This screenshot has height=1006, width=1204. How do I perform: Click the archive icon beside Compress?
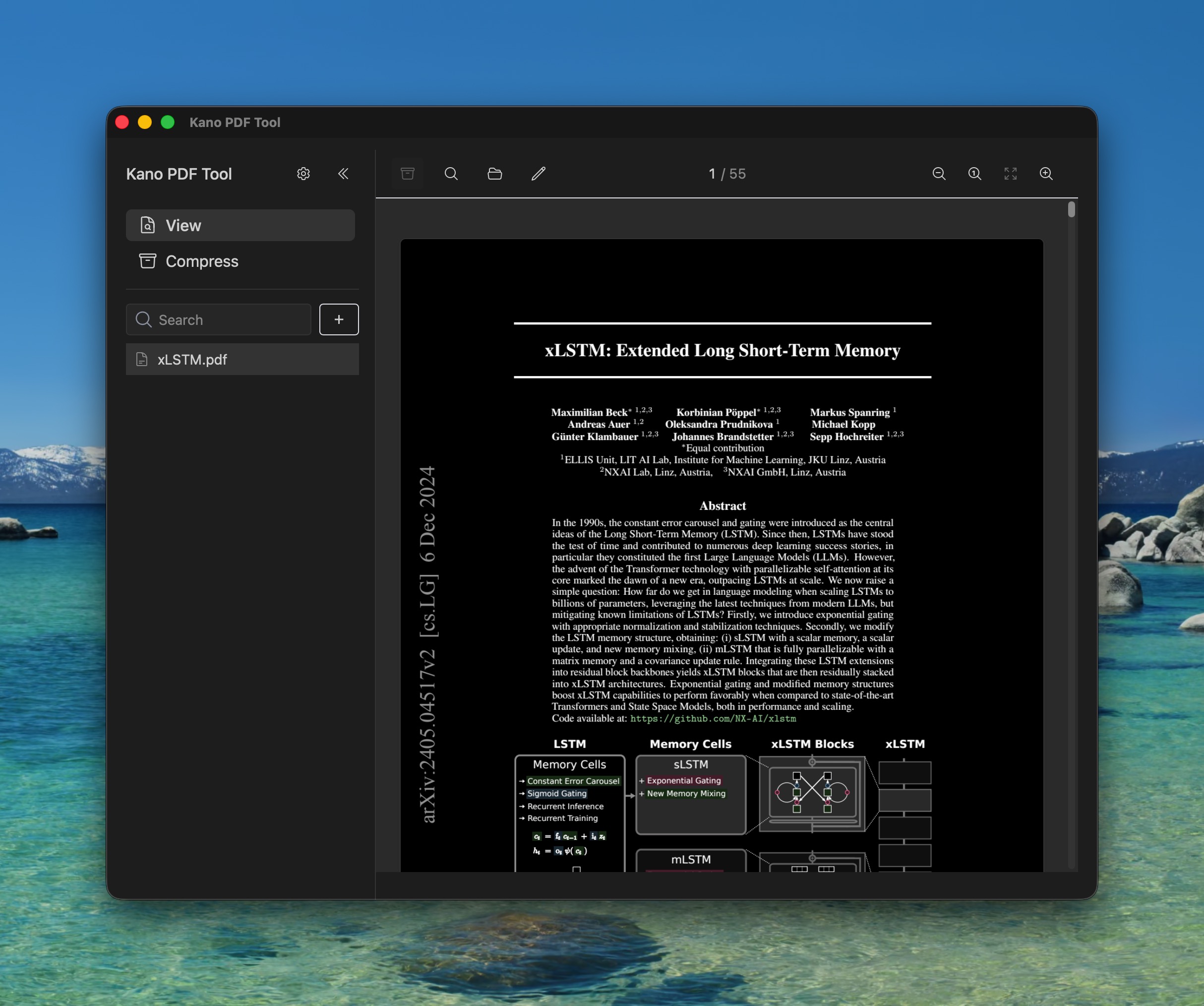[147, 261]
